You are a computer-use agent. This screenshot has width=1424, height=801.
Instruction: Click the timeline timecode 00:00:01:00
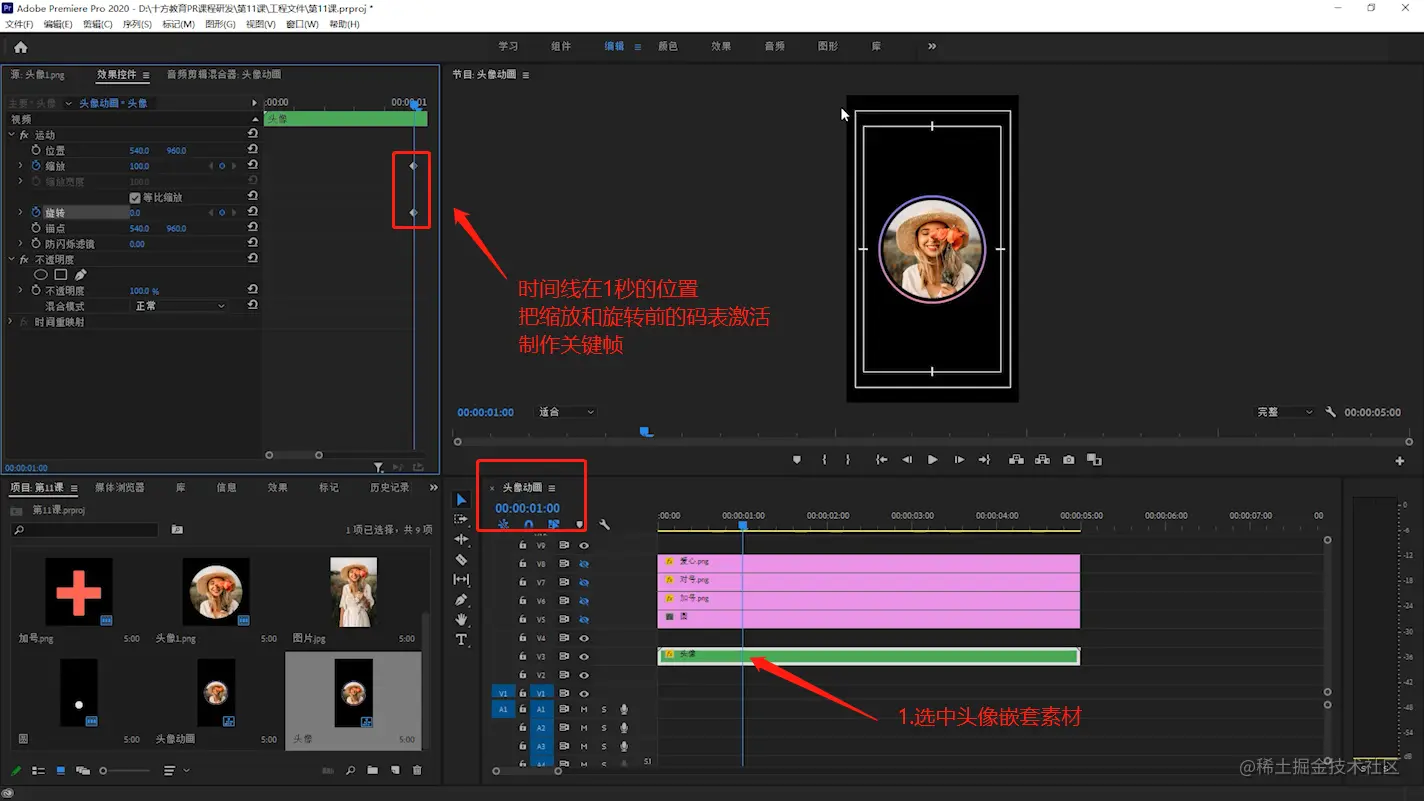pyautogui.click(x=527, y=508)
